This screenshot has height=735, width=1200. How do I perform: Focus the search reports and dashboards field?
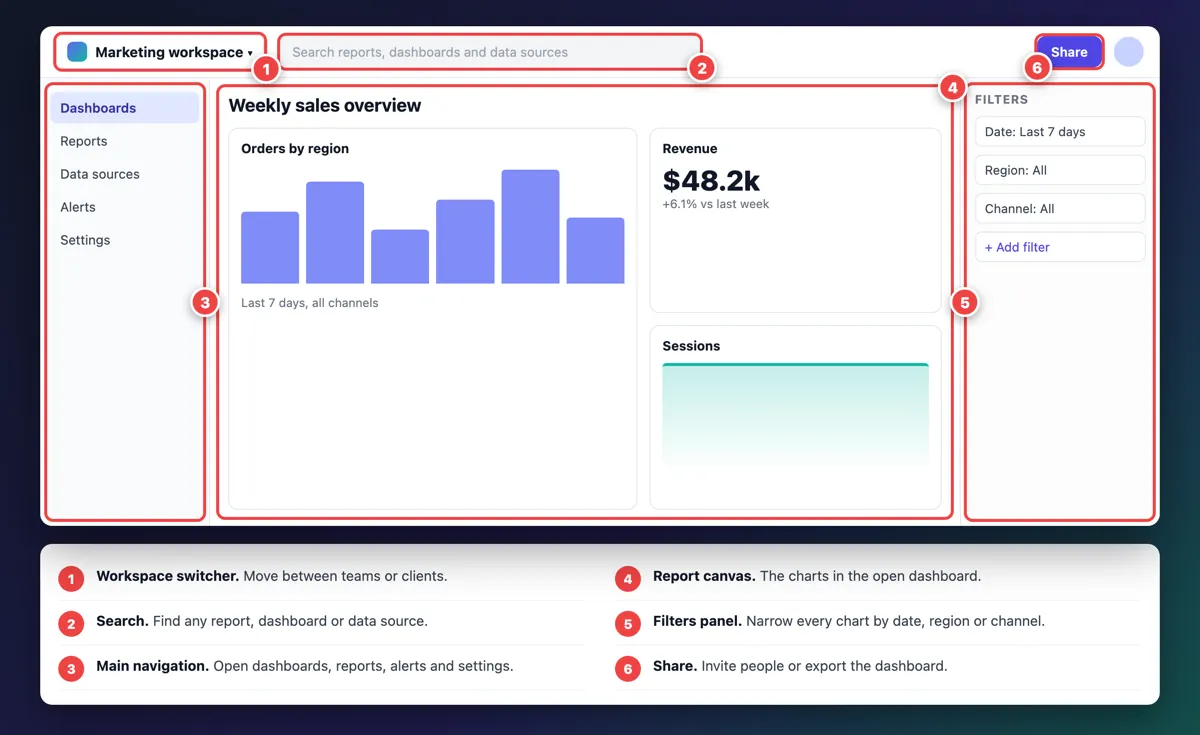[x=490, y=52]
